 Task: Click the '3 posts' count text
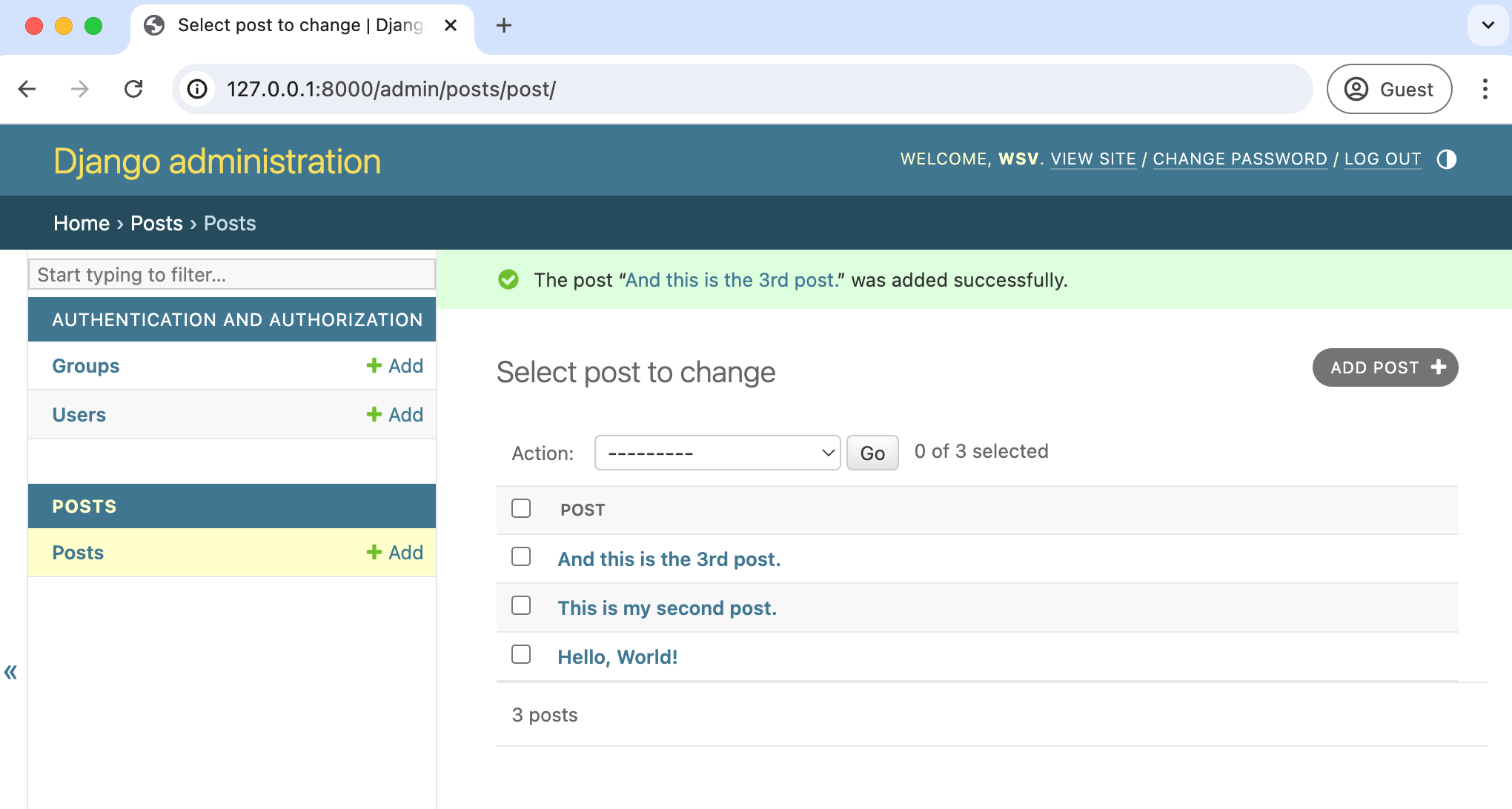click(545, 715)
